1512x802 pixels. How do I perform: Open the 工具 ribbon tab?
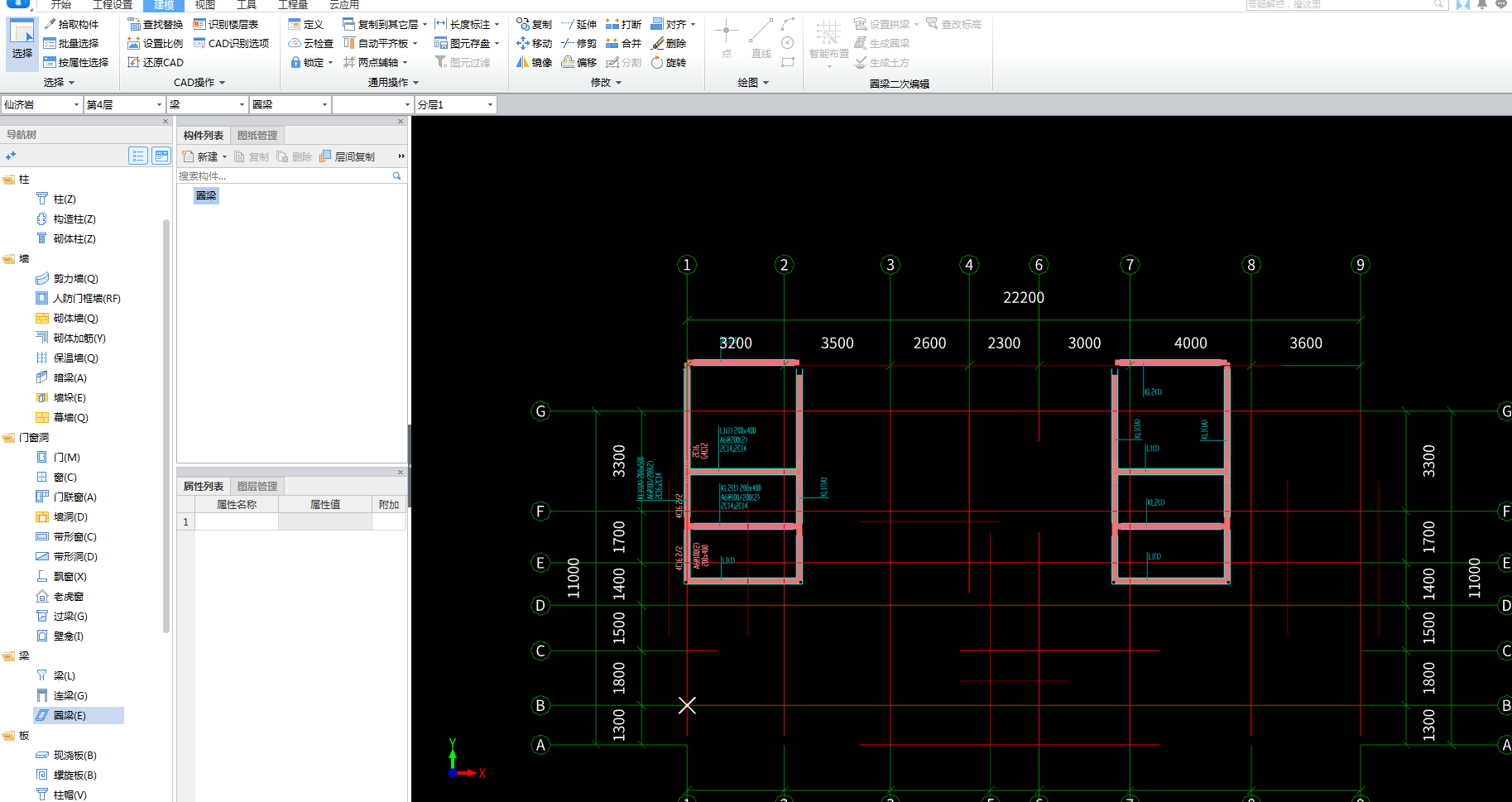click(247, 5)
